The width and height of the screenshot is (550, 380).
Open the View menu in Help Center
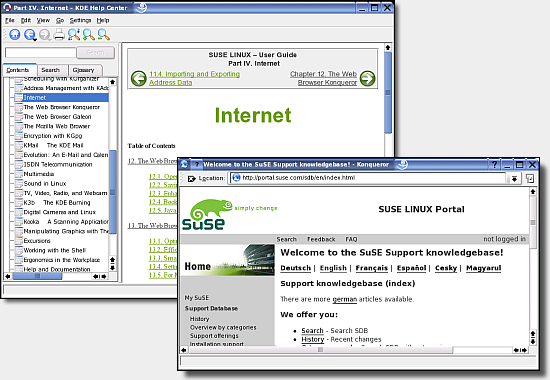(x=43, y=20)
